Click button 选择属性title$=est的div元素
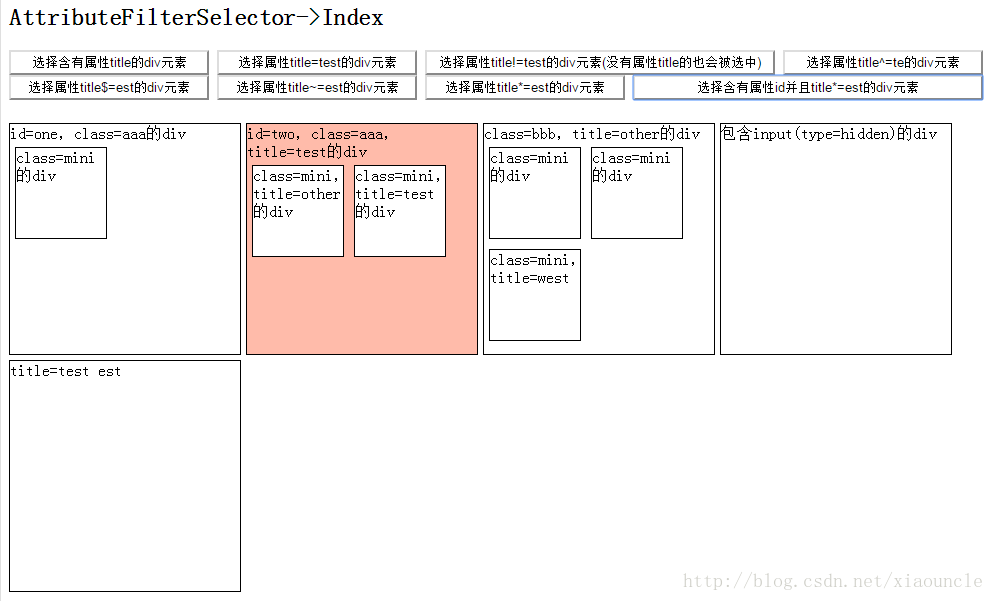 109,87
